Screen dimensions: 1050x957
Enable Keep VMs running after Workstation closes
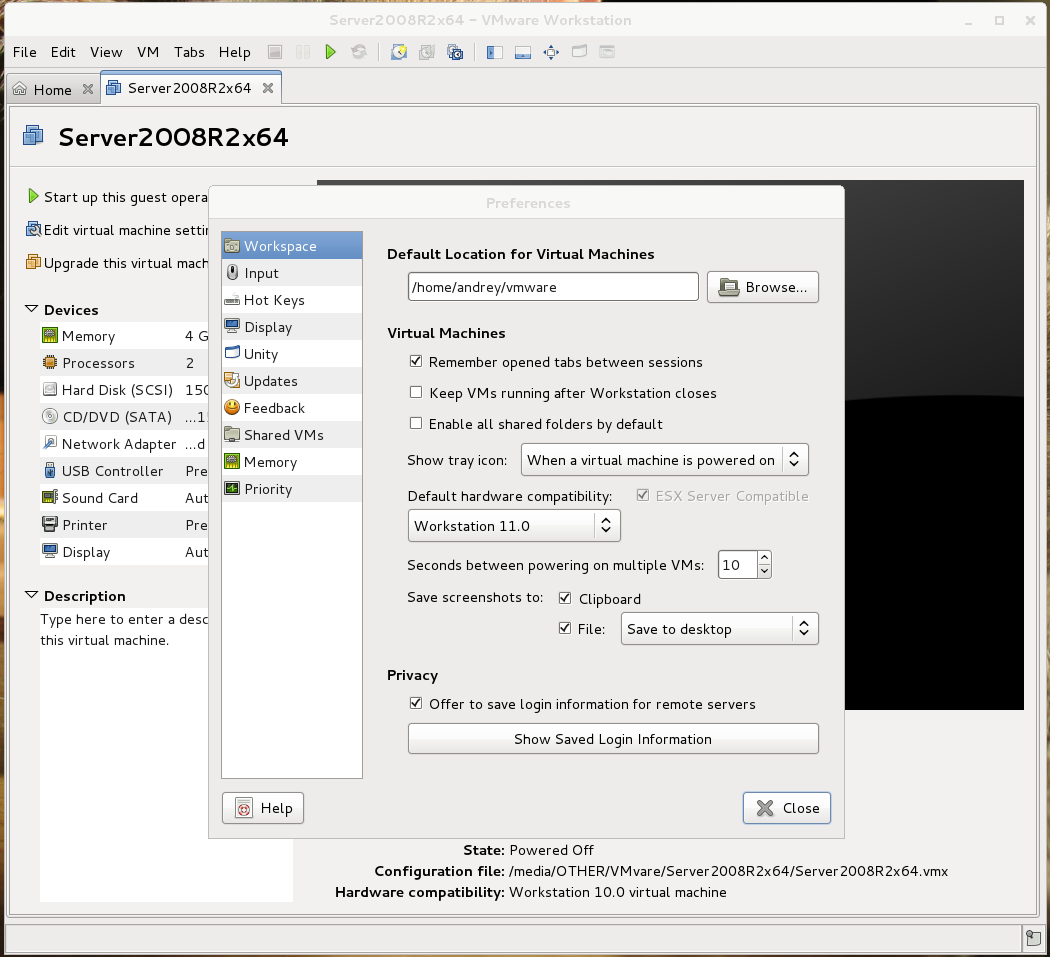[x=416, y=392]
